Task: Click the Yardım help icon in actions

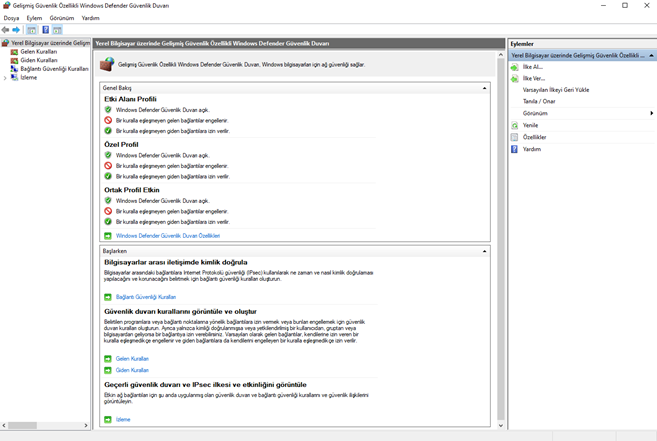Action: click(515, 149)
